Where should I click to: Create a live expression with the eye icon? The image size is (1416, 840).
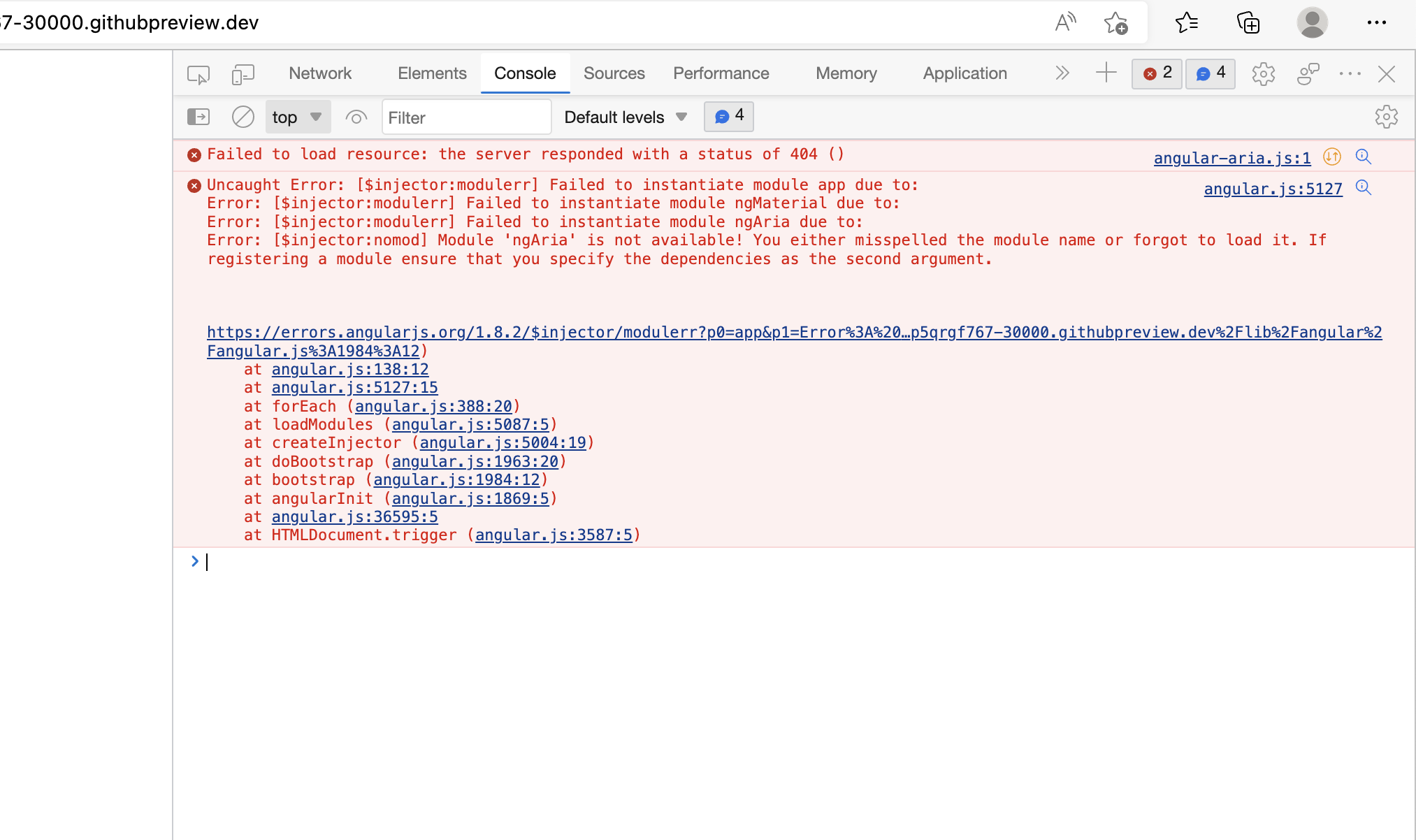[x=356, y=117]
